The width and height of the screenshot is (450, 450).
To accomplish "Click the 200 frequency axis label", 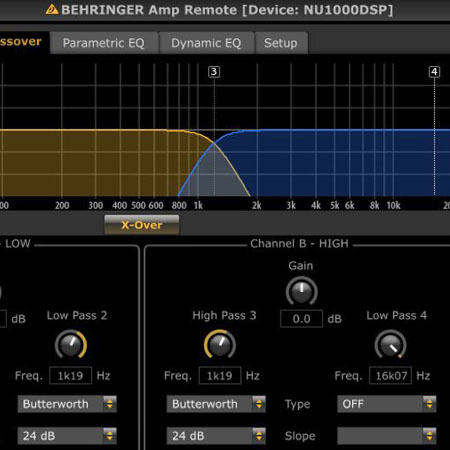I will [x=62, y=205].
